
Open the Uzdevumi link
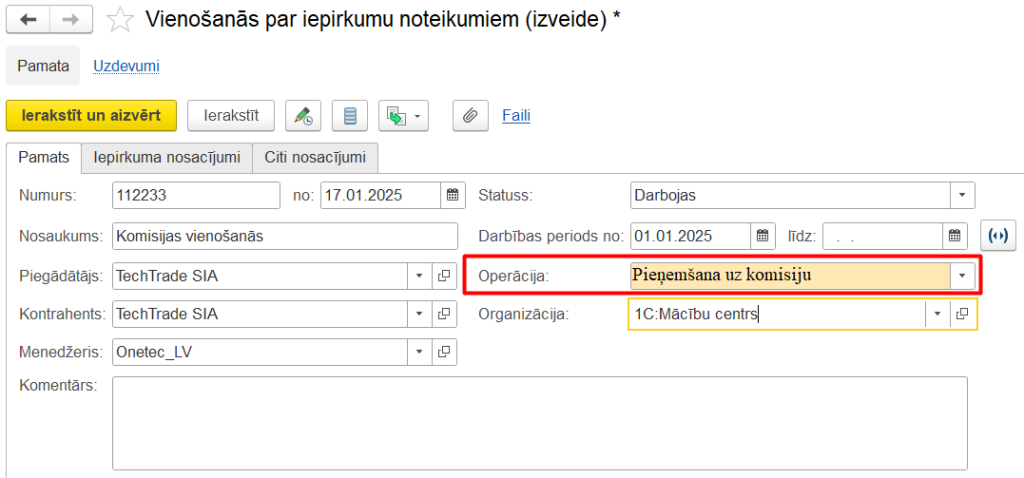[126, 66]
